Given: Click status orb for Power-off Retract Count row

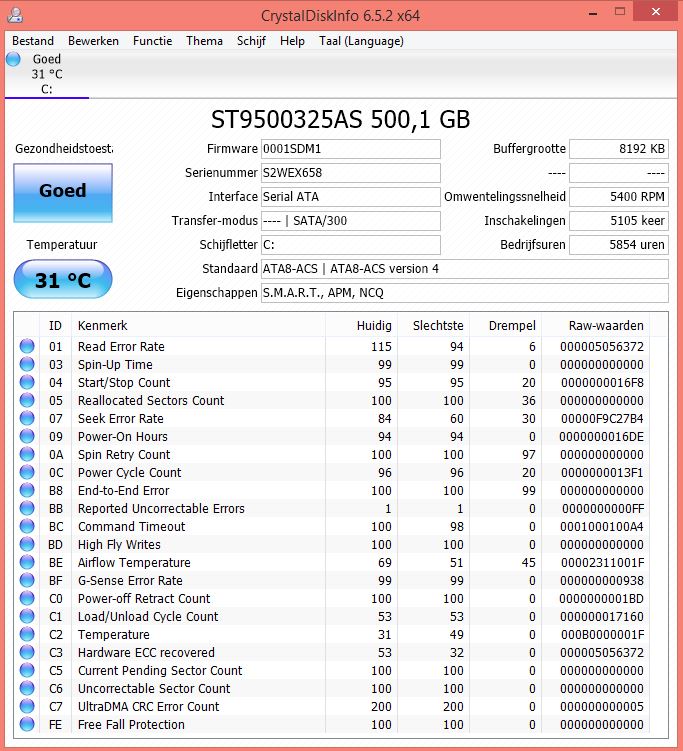Looking at the screenshot, I should [27, 598].
